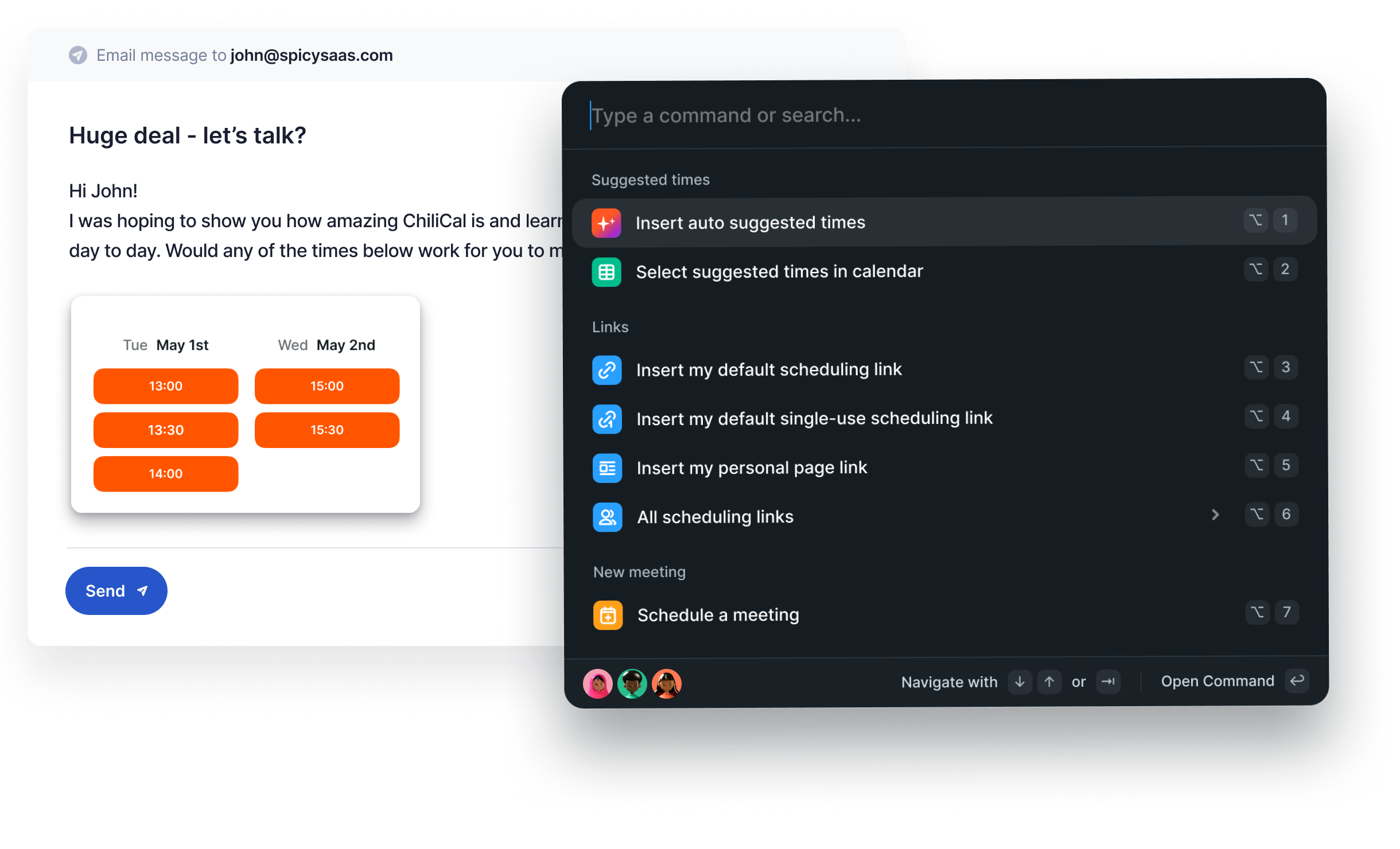Click the sparkle auto-suggest icon
The width and height of the screenshot is (1400, 849).
pyautogui.click(x=606, y=223)
